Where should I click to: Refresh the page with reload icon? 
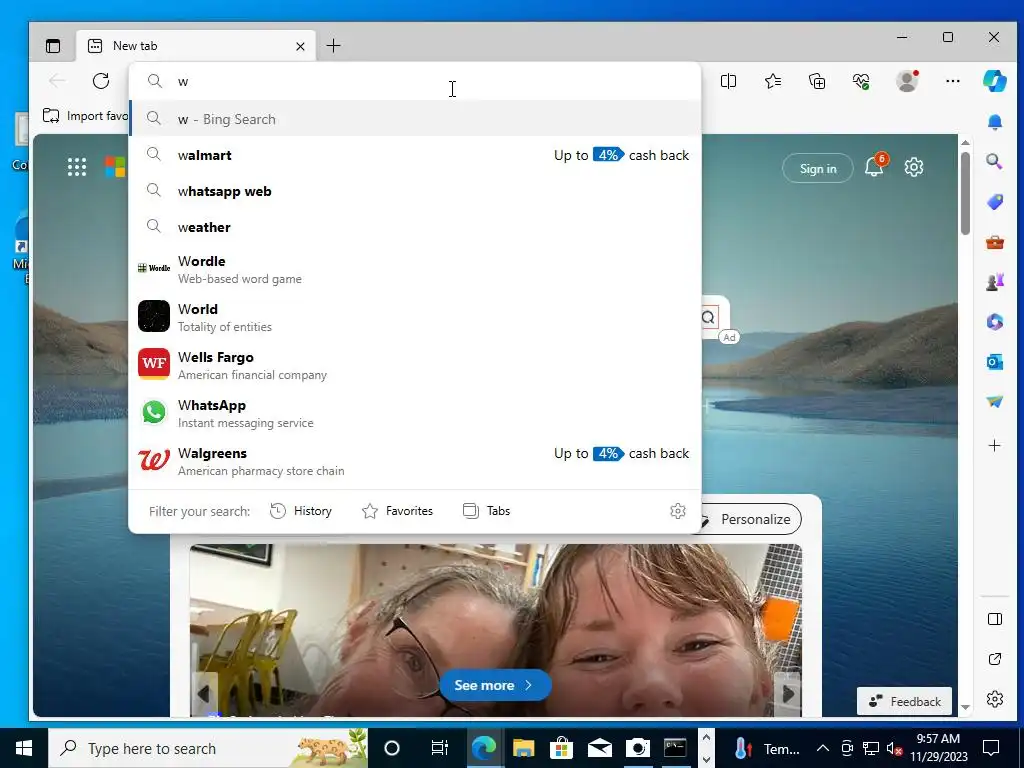[x=101, y=81]
